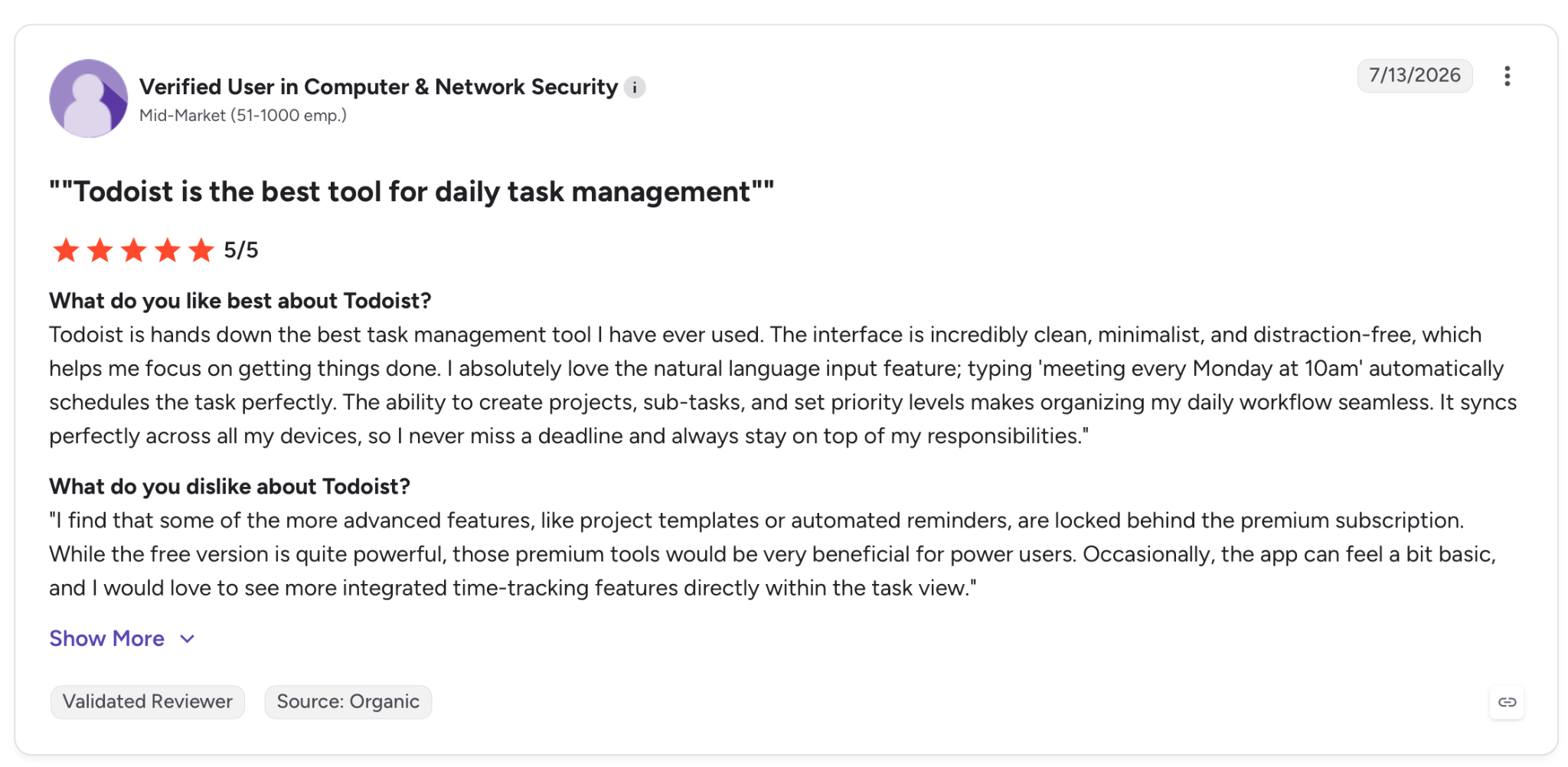
Task: Click the 'What do you like best' heading
Action: [240, 301]
